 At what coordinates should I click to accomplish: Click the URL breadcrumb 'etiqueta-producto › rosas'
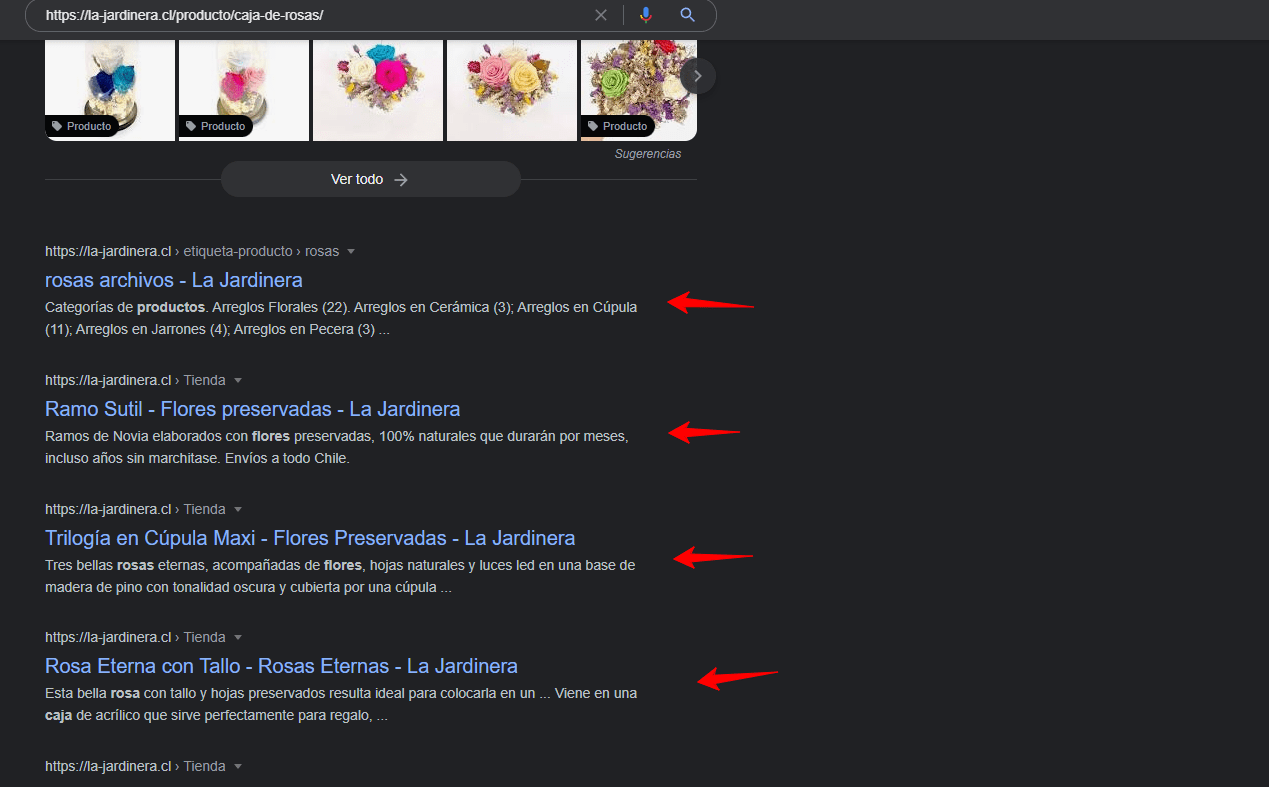coord(261,251)
